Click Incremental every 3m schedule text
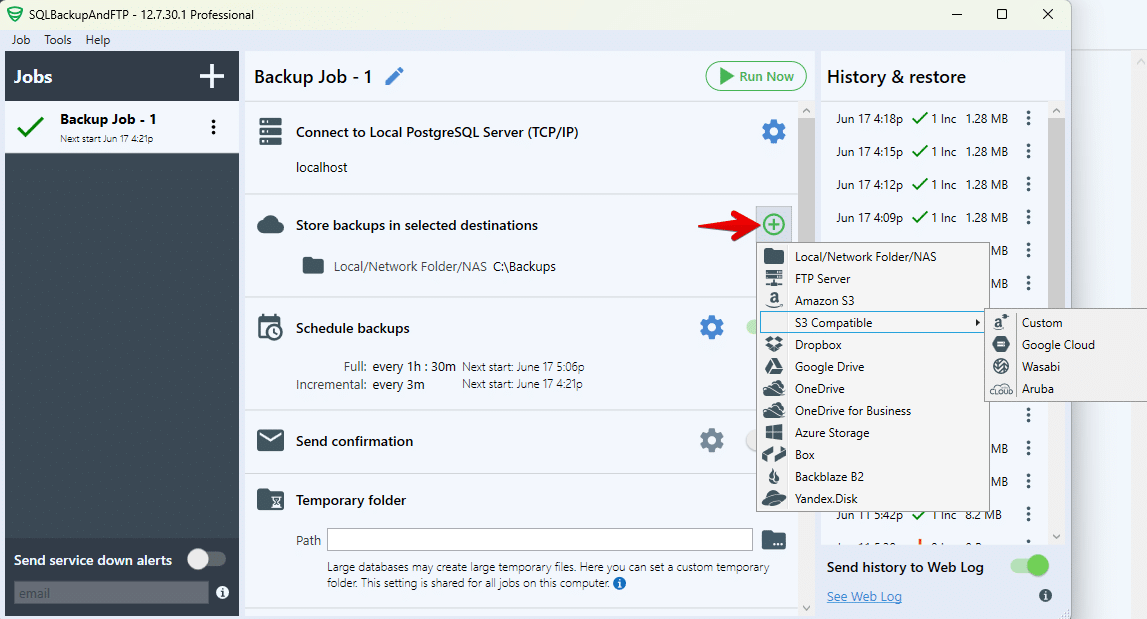The width and height of the screenshot is (1147, 619). pos(360,385)
